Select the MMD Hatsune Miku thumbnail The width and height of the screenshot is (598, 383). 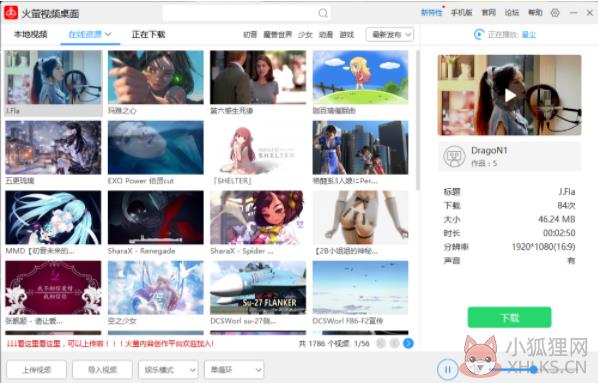(53, 217)
